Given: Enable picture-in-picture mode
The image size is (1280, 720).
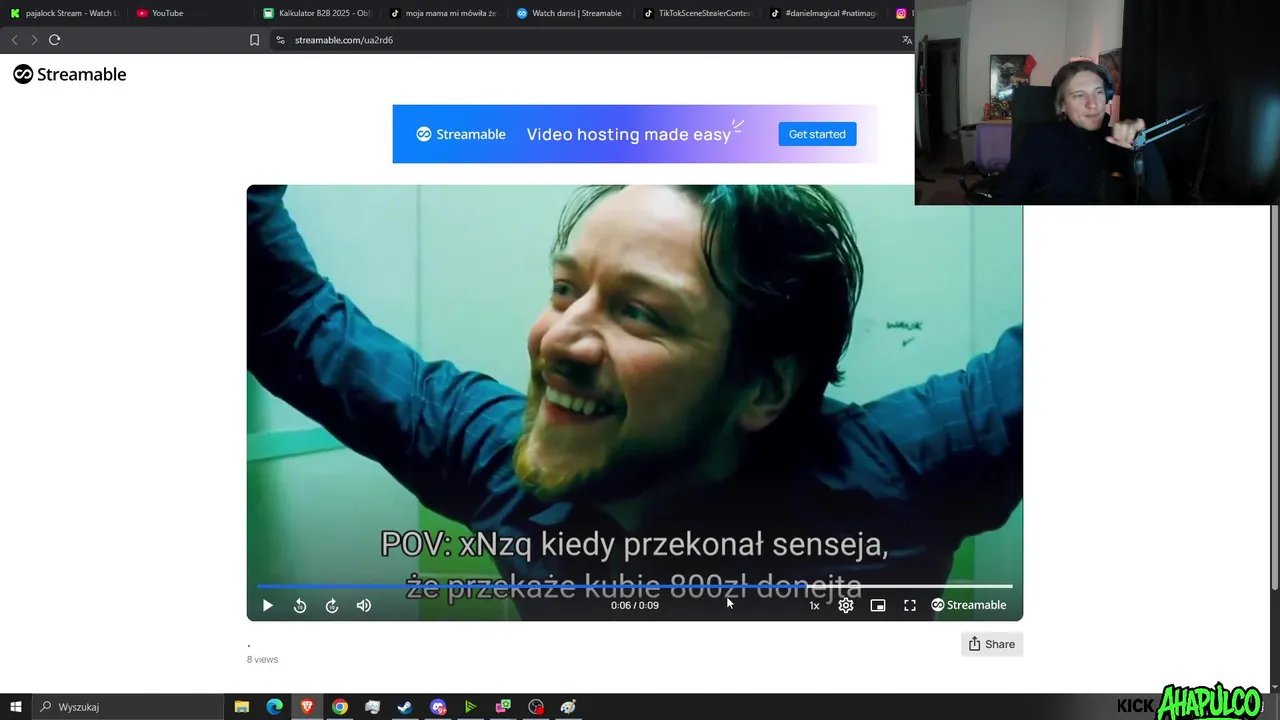Looking at the screenshot, I should tap(878, 605).
